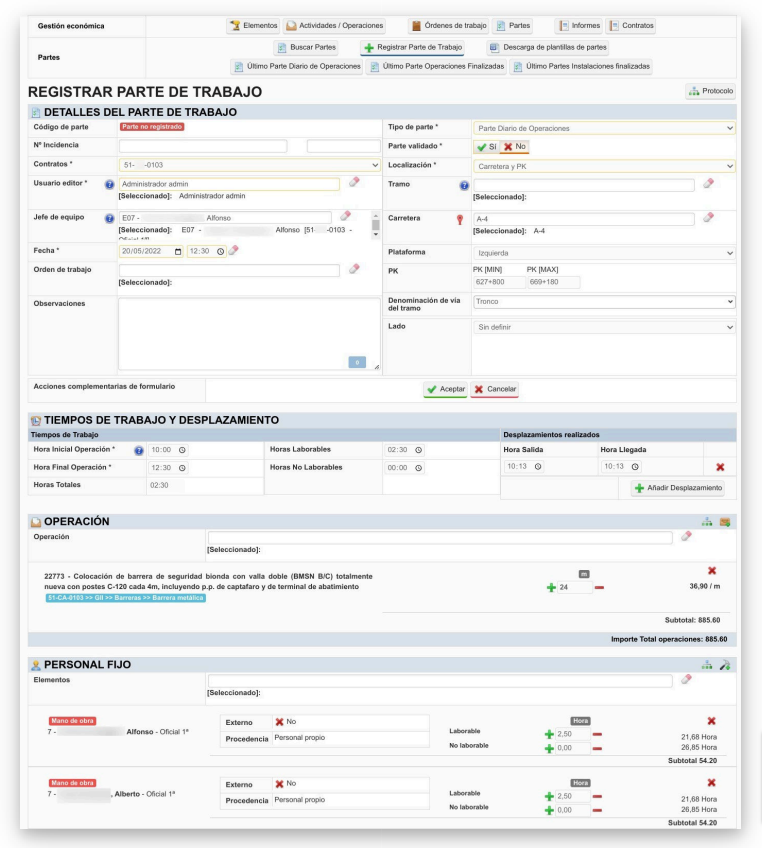The width and height of the screenshot is (762, 848).
Task: Clear Operación field with eraser icon
Action: (686, 536)
